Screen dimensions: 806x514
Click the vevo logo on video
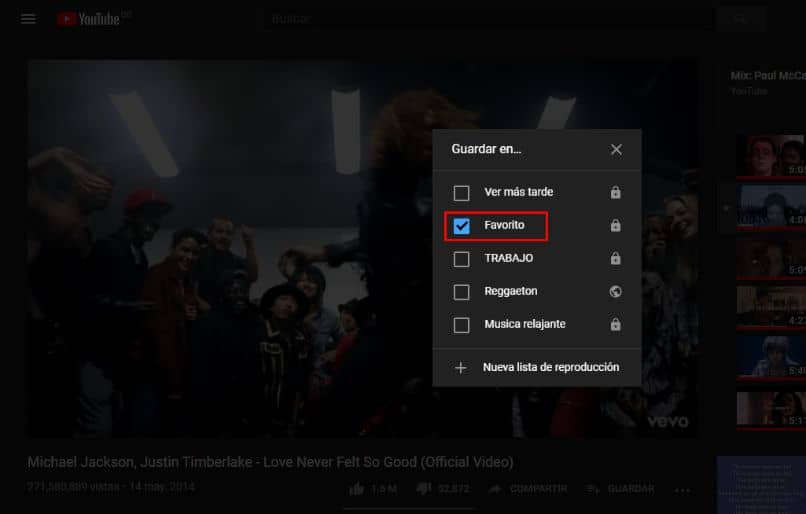668,422
